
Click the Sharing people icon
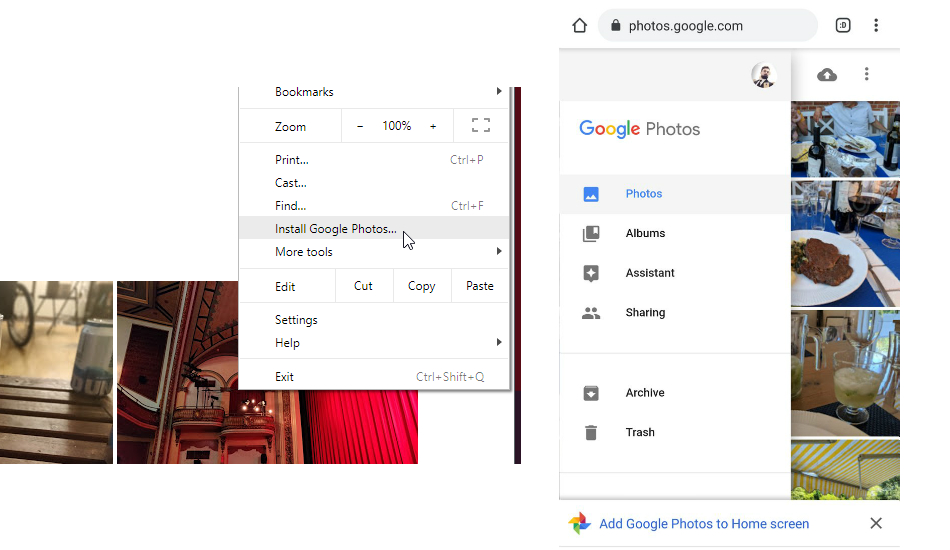591,313
